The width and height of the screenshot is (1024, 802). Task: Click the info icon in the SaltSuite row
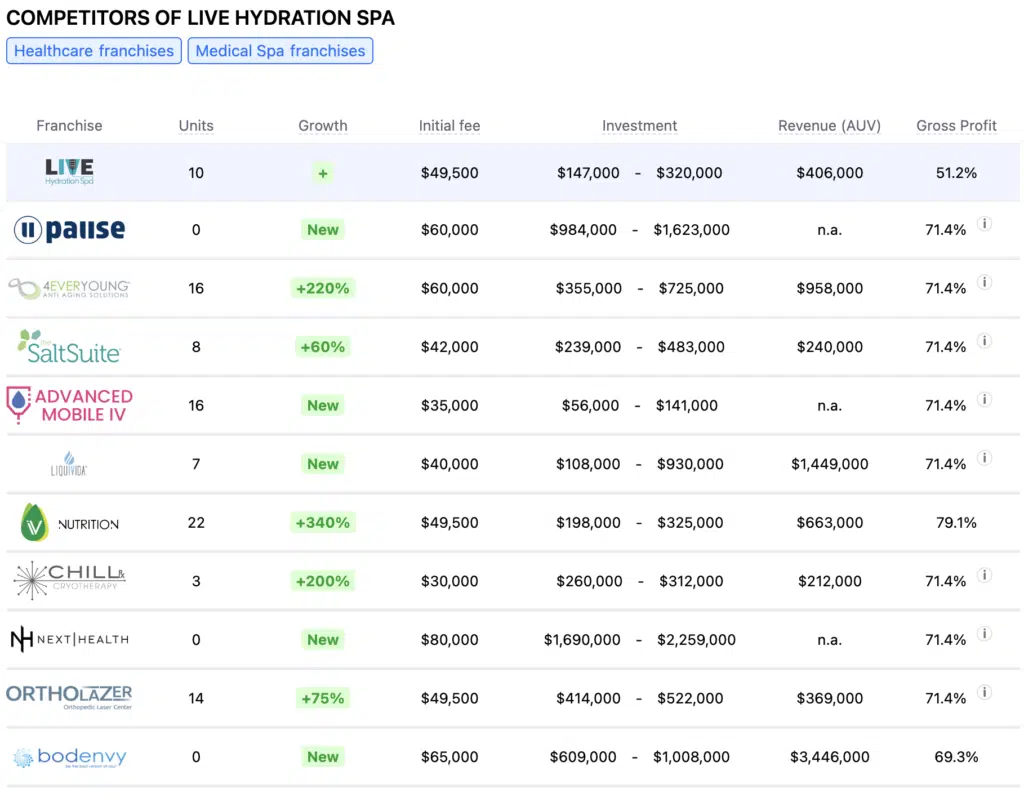(x=984, y=341)
